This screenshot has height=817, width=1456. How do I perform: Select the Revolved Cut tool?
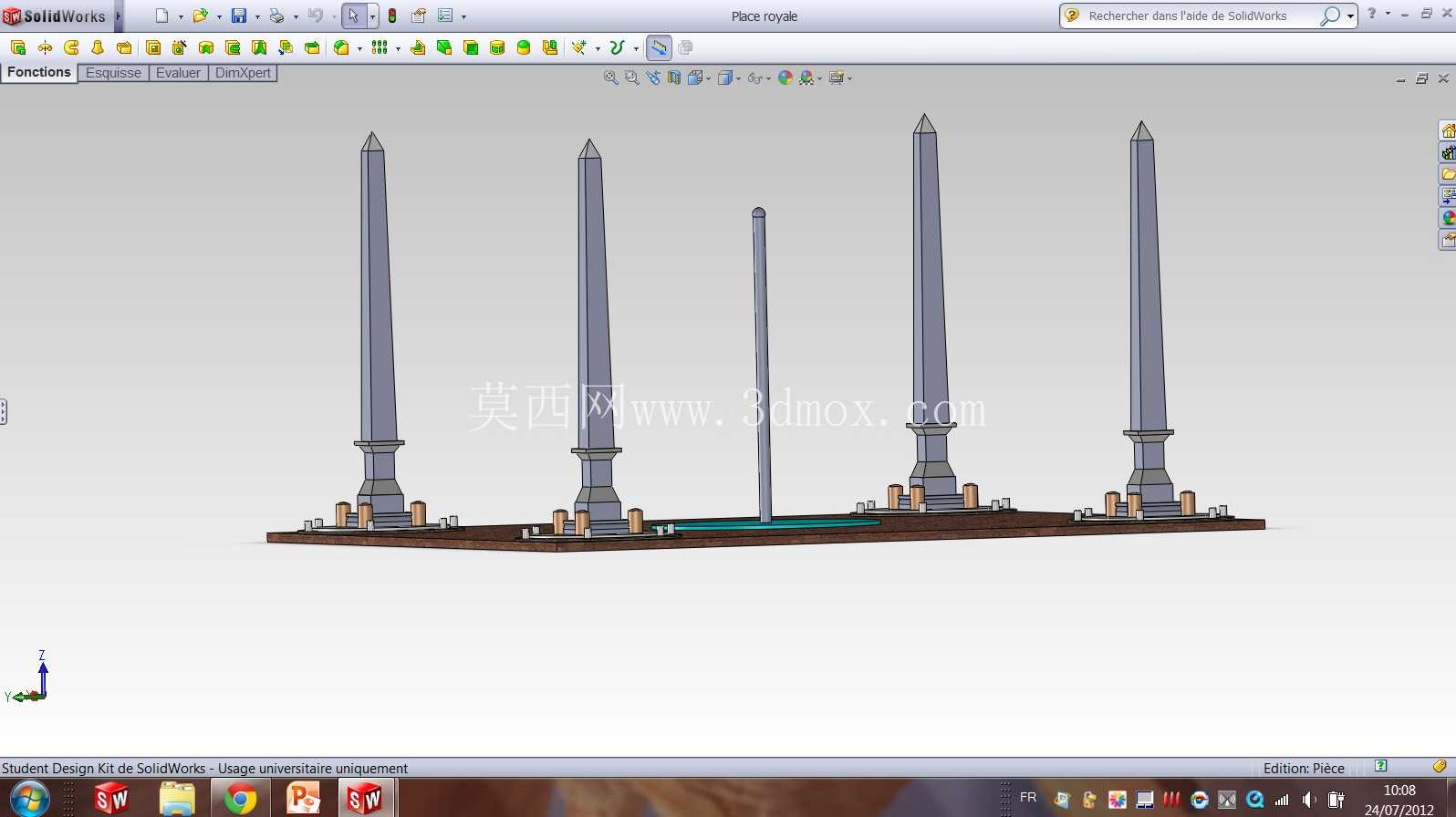[206, 47]
